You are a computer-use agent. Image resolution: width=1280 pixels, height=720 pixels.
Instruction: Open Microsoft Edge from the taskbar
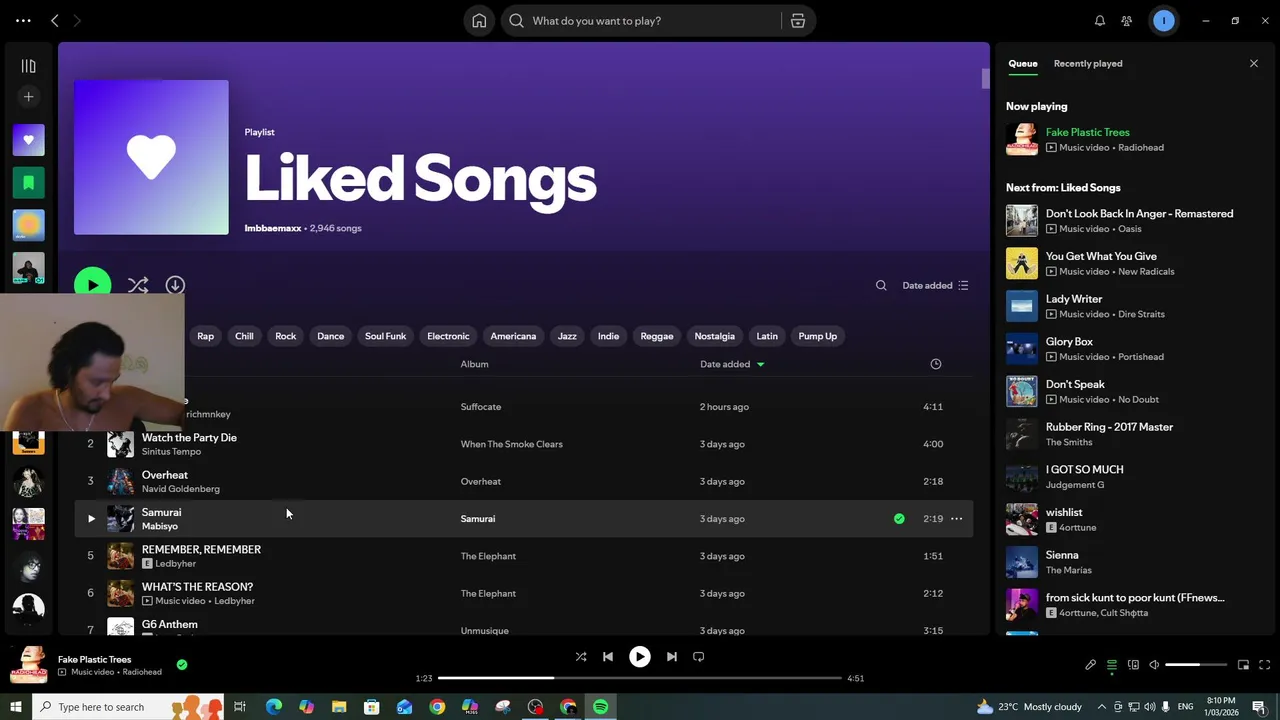click(x=274, y=707)
